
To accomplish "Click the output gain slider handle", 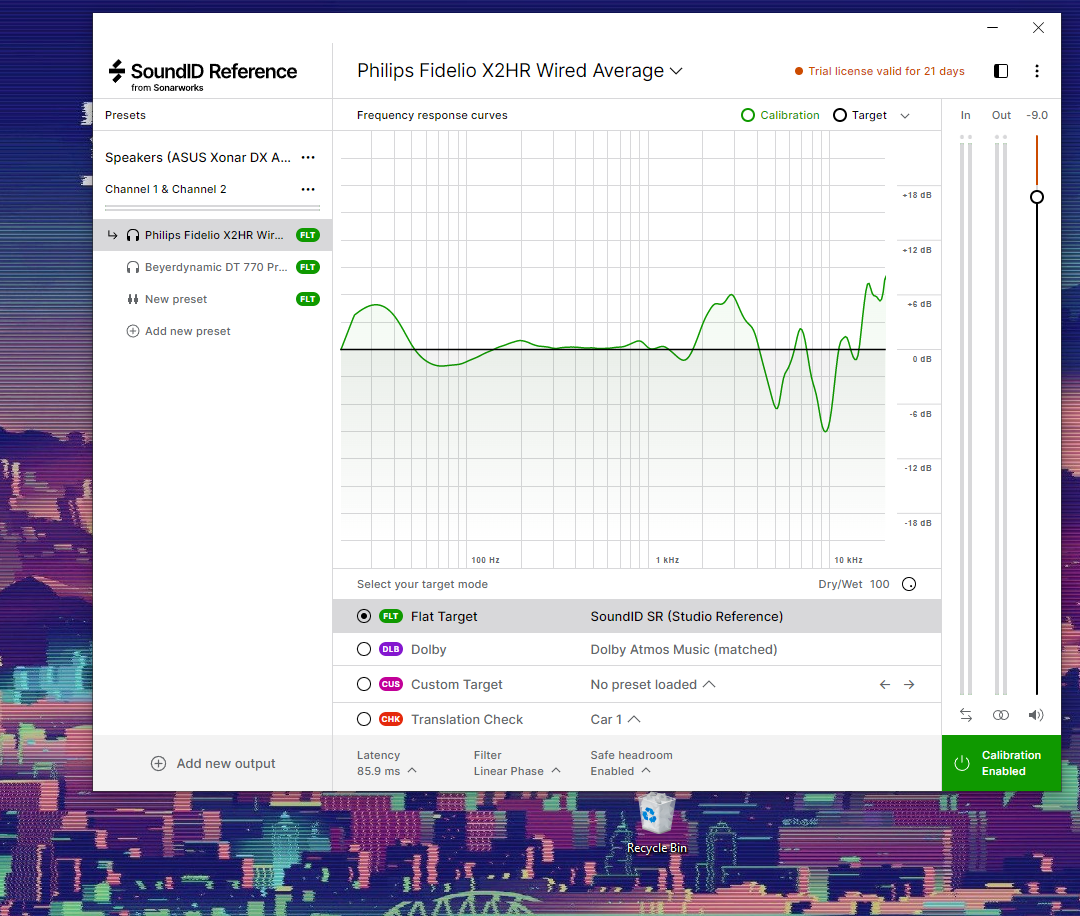I will pyautogui.click(x=1037, y=197).
